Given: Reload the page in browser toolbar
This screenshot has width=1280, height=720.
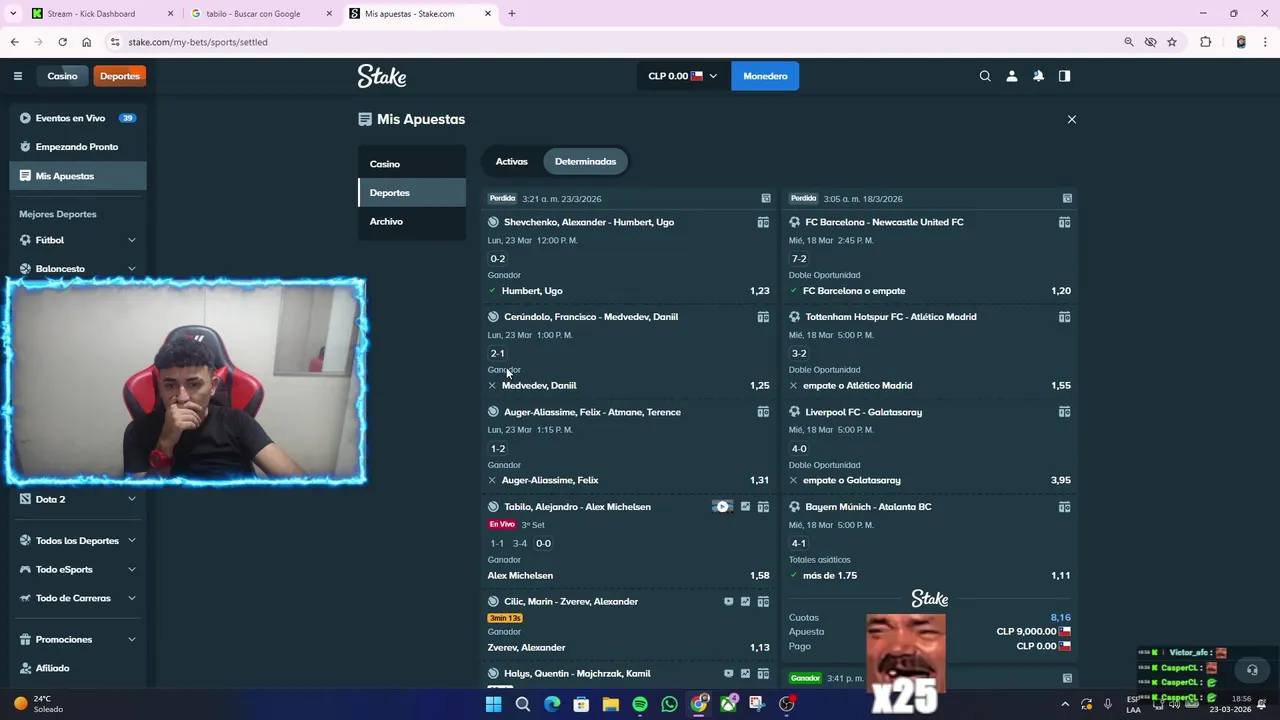Looking at the screenshot, I should tap(62, 42).
